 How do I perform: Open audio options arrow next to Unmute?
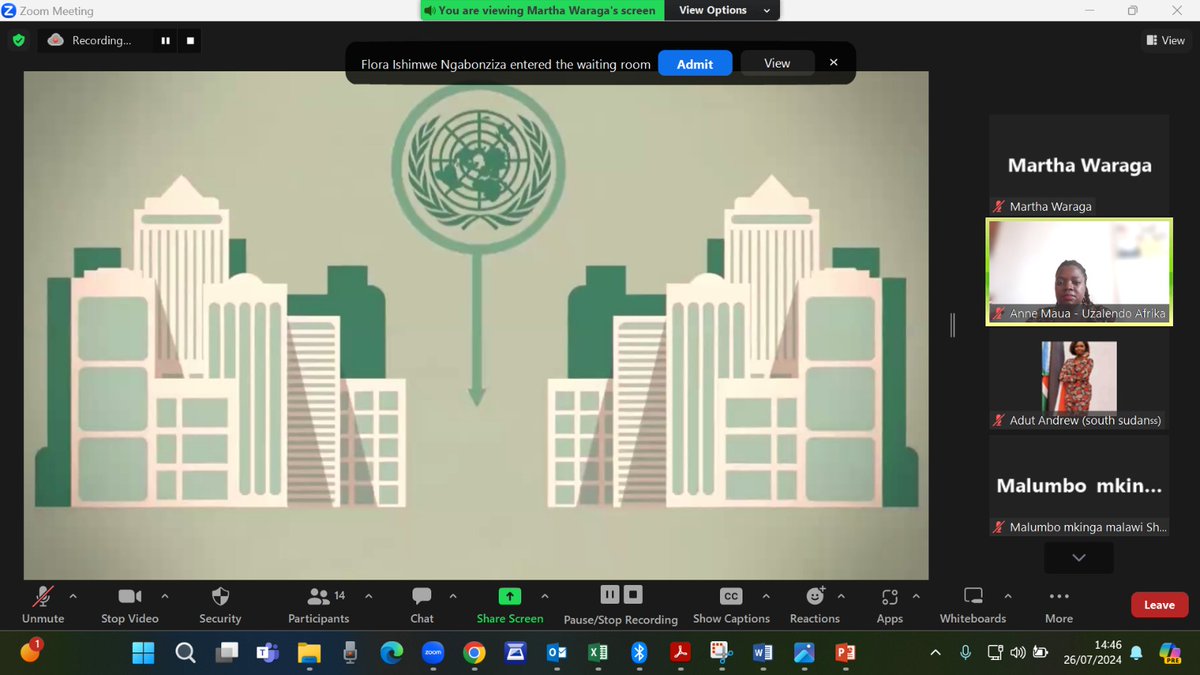(x=73, y=596)
